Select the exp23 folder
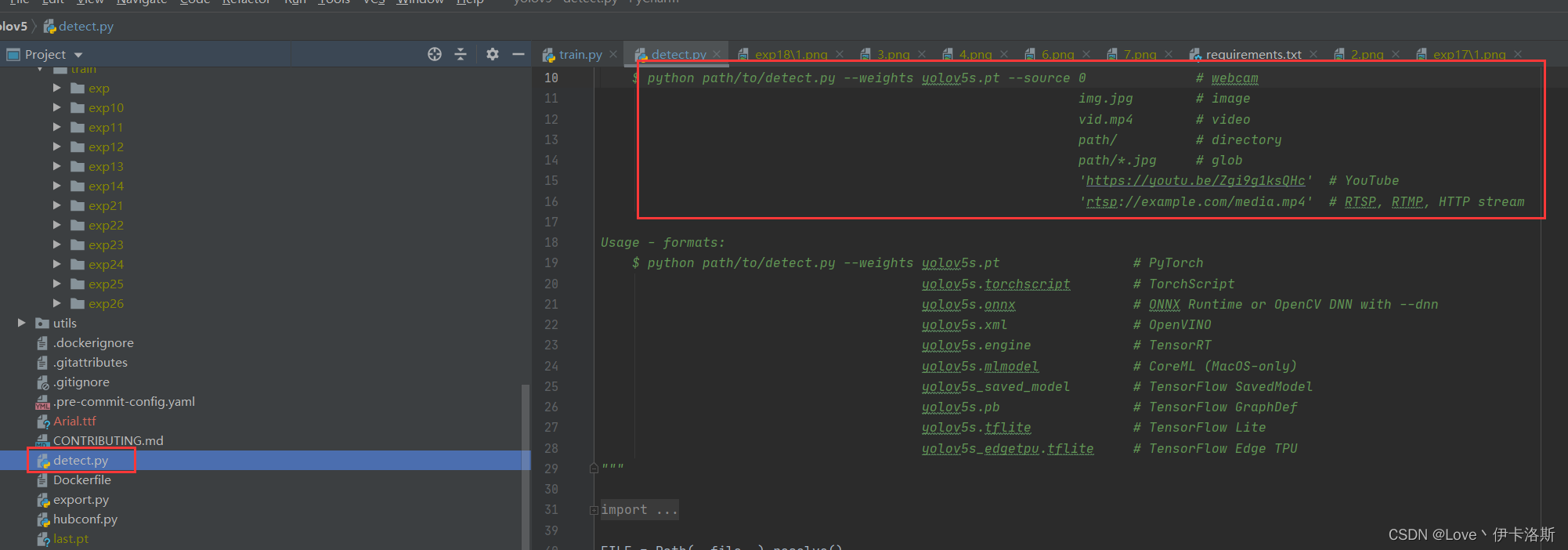1568x550 pixels. 106,244
